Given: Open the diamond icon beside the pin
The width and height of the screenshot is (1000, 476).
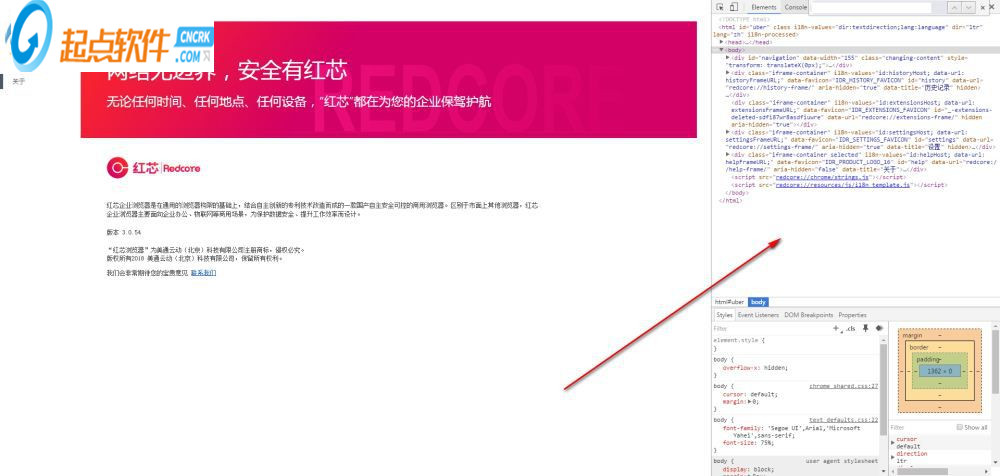Looking at the screenshot, I should pos(879,328).
